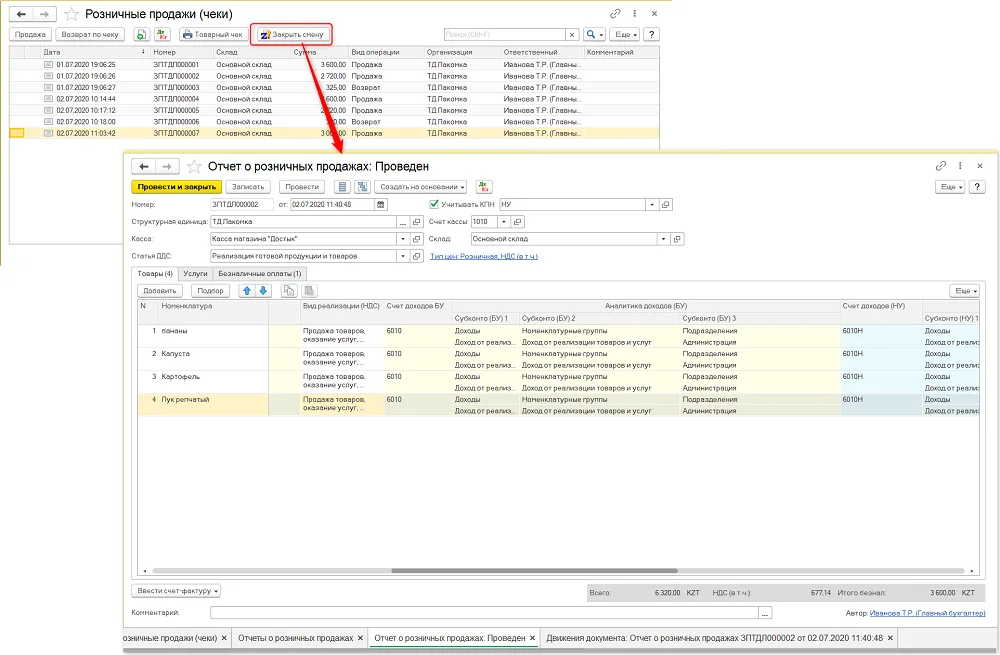The image size is (1000, 655).
Task: Click the 'Подбор' button
Action: [210, 291]
